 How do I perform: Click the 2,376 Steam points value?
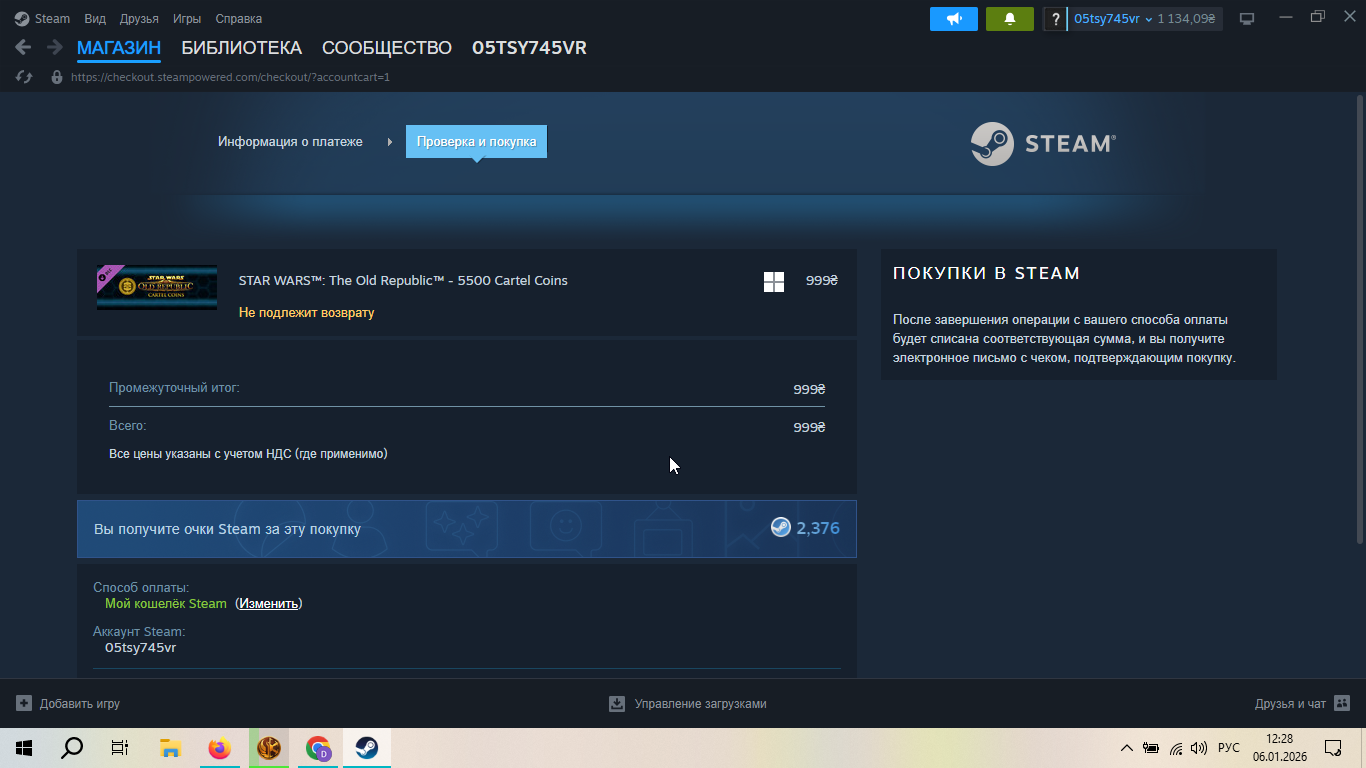(x=818, y=528)
